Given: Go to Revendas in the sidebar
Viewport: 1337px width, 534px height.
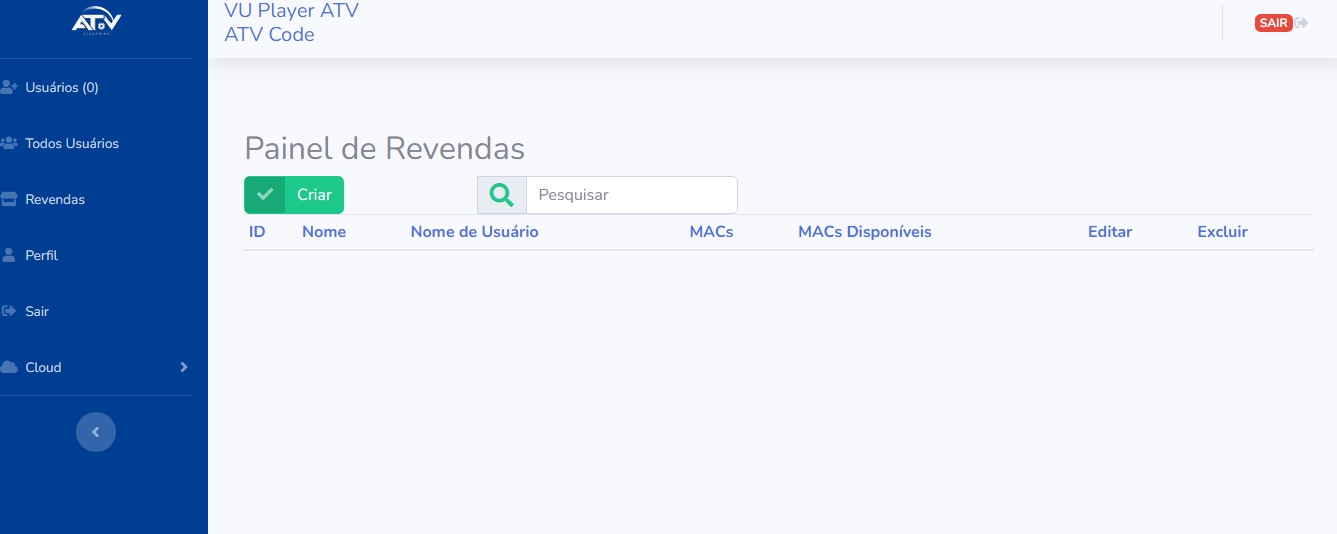Looking at the screenshot, I should pos(55,199).
